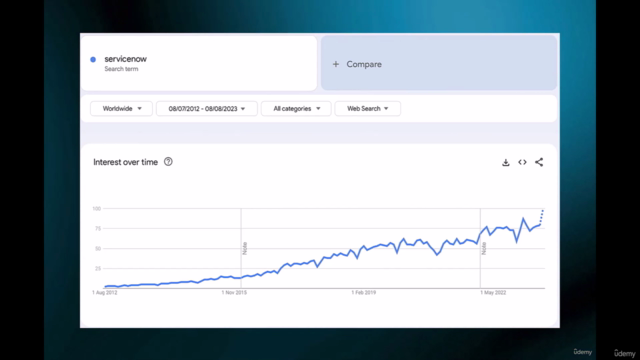Open the Web Search type dropdown

click(367, 109)
